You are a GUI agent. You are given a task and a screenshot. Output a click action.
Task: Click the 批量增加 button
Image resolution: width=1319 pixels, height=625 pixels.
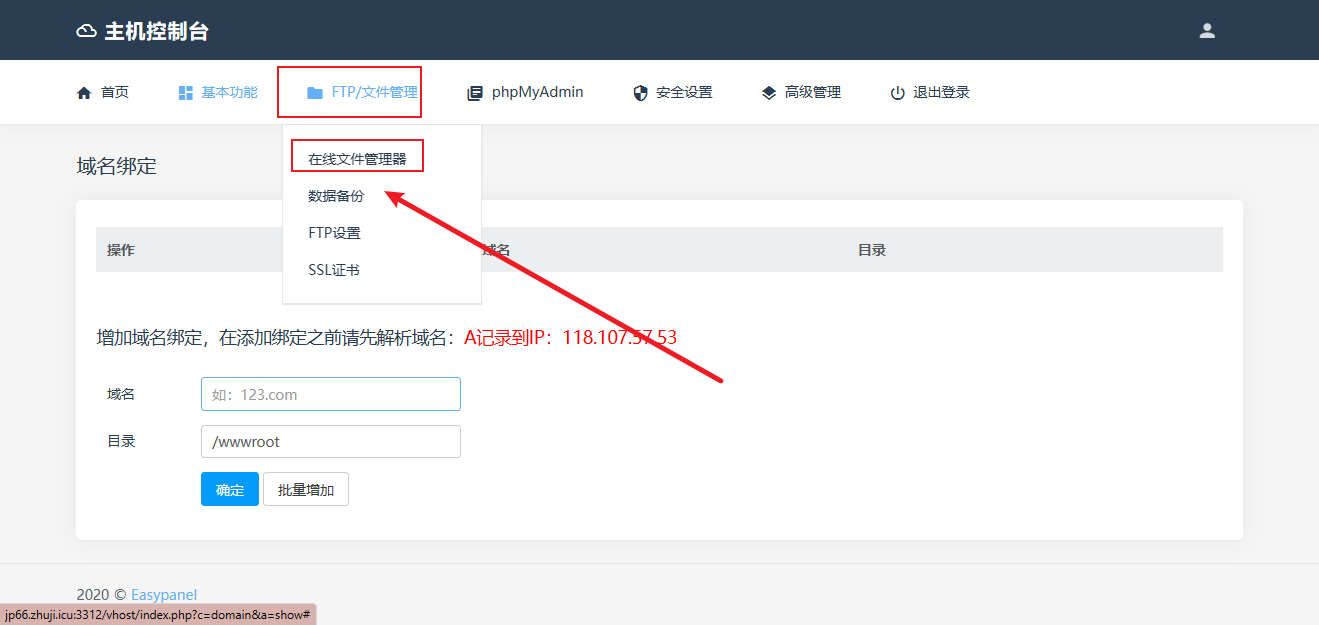click(x=305, y=490)
